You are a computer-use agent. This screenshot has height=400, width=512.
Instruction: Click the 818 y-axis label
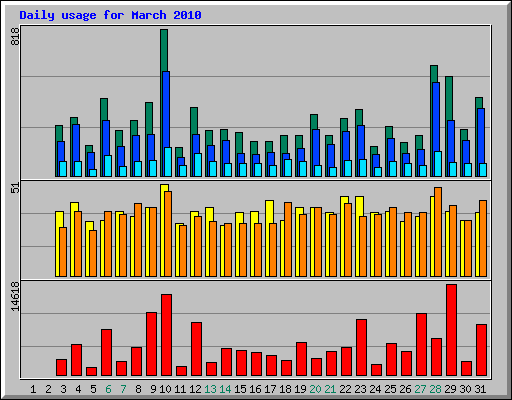click(15, 37)
